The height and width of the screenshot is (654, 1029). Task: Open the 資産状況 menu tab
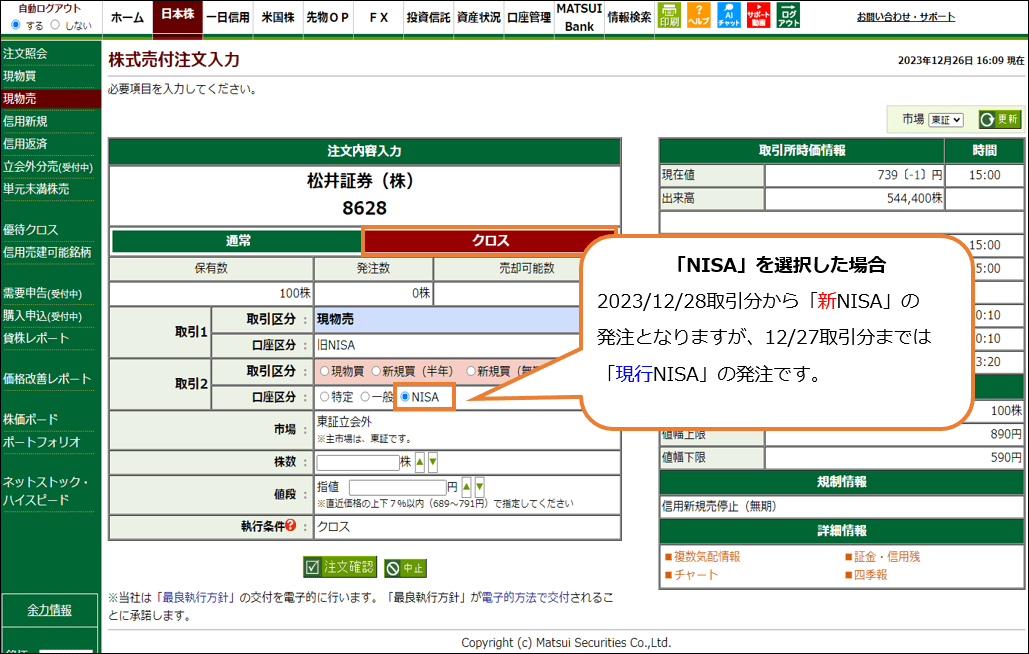tap(478, 18)
